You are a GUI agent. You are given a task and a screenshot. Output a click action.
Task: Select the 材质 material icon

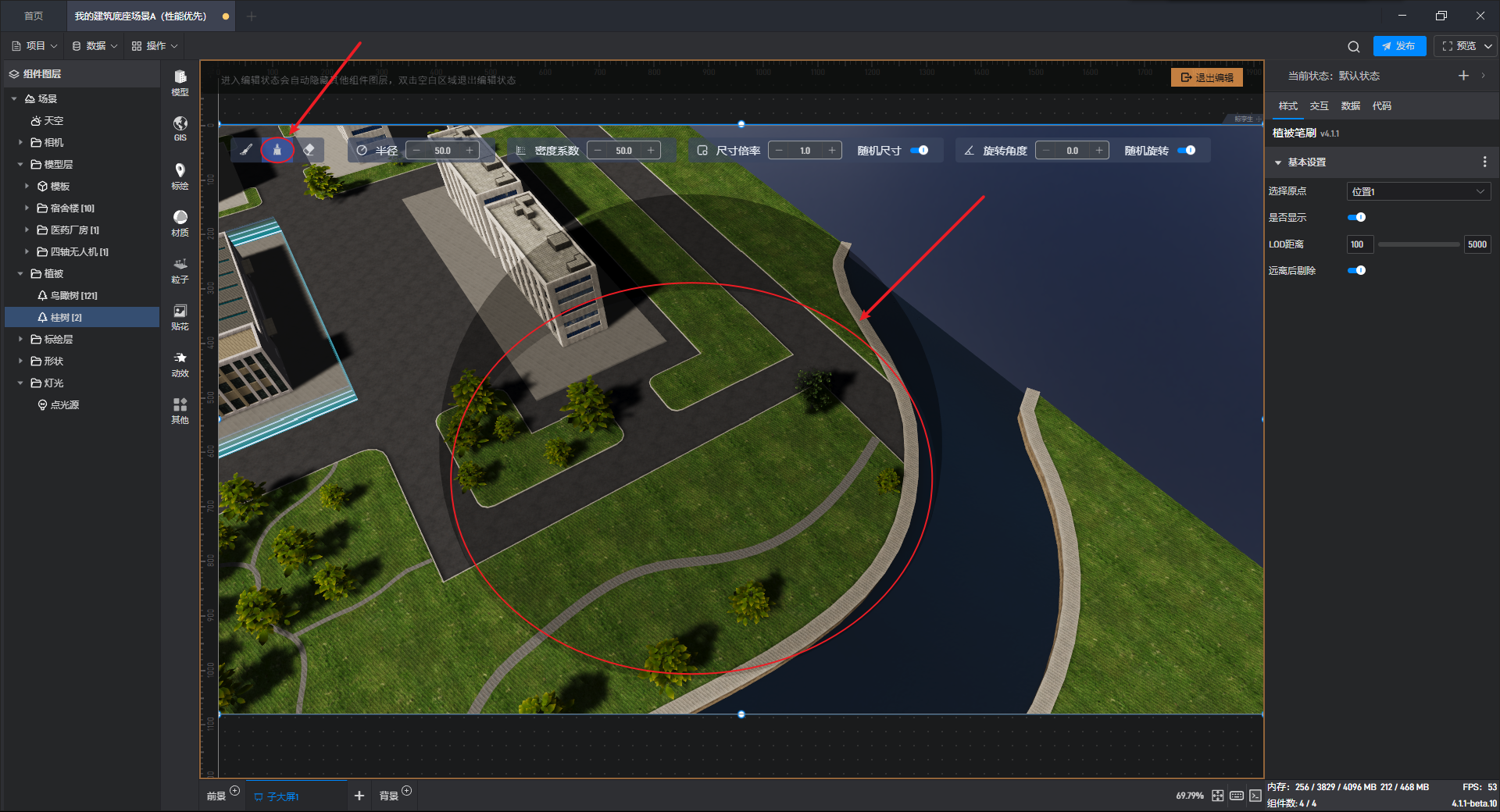(x=180, y=222)
